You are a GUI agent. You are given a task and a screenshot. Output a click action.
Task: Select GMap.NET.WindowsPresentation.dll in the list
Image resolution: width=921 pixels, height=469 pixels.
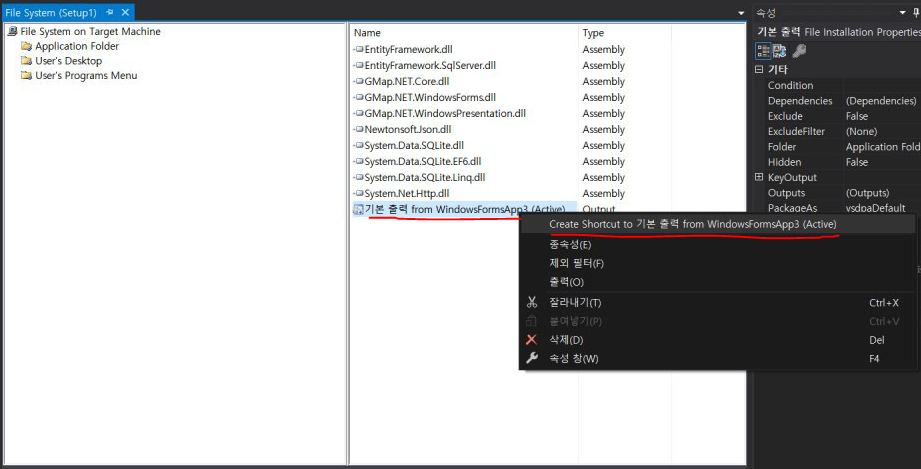(x=445, y=113)
